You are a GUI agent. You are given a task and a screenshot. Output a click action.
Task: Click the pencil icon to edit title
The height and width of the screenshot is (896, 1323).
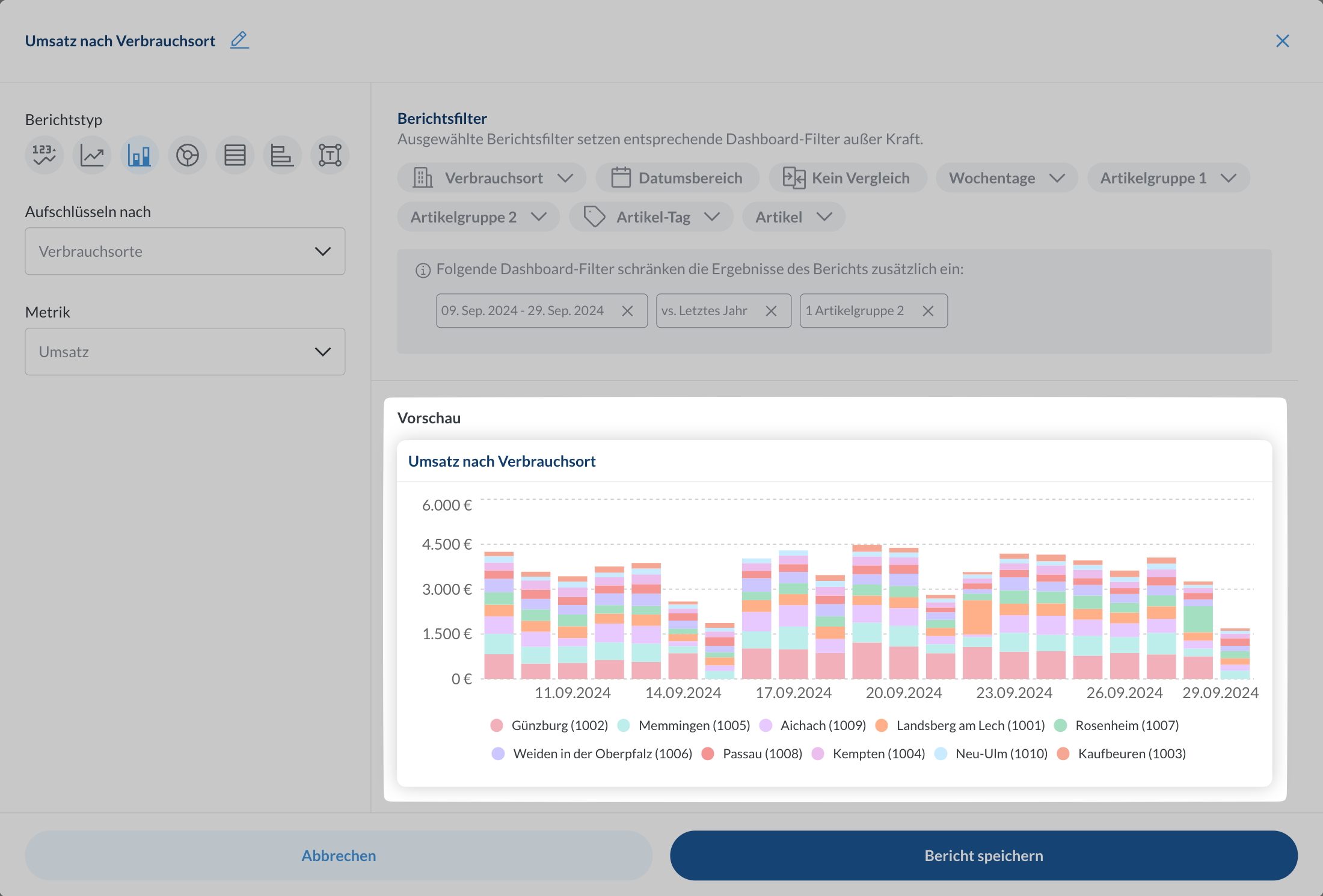[239, 40]
